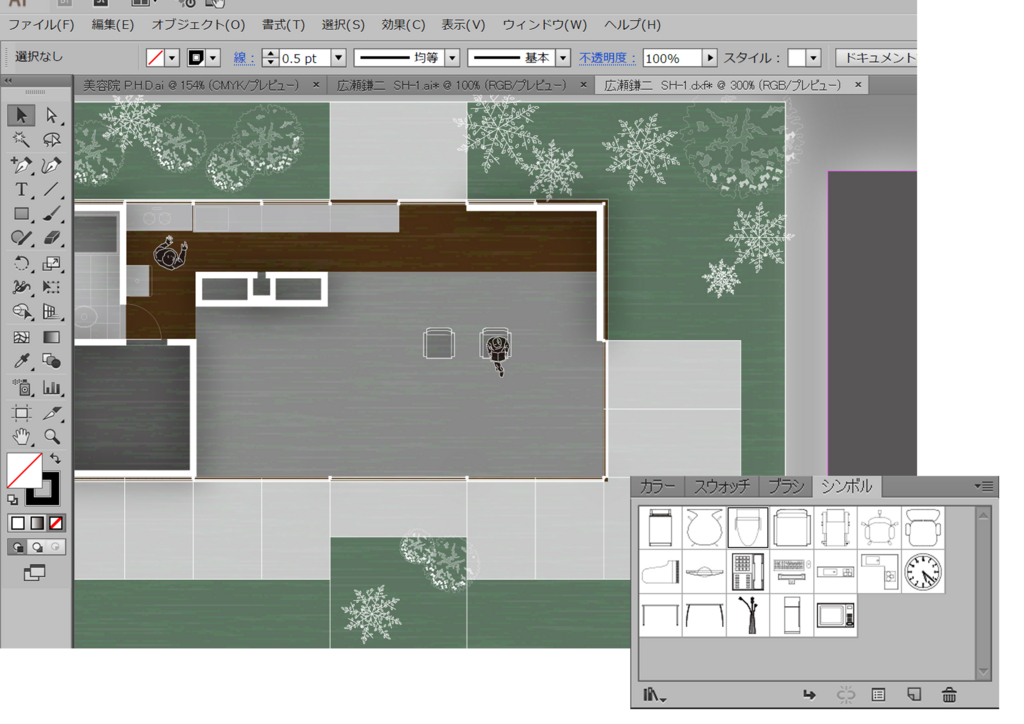Click fill color swatch in control bar
Screen dimensions: 1024x724
click(x=155, y=58)
